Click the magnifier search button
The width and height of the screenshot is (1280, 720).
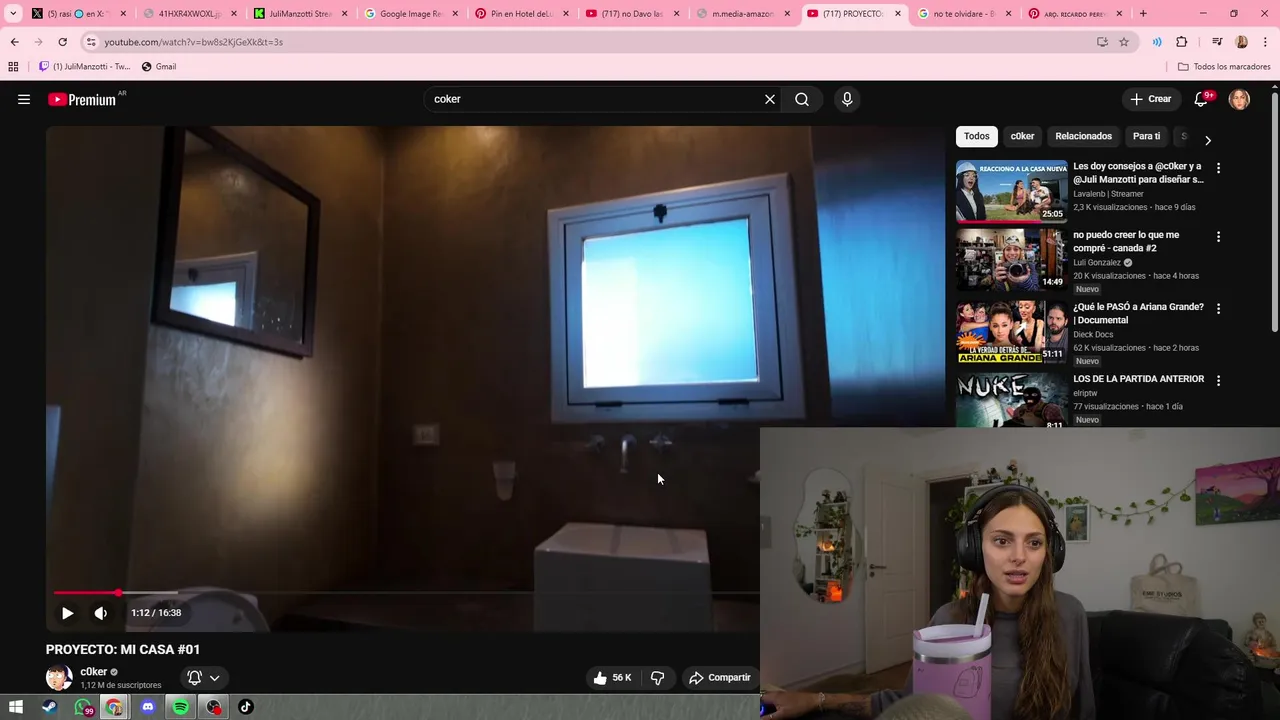[x=802, y=99]
